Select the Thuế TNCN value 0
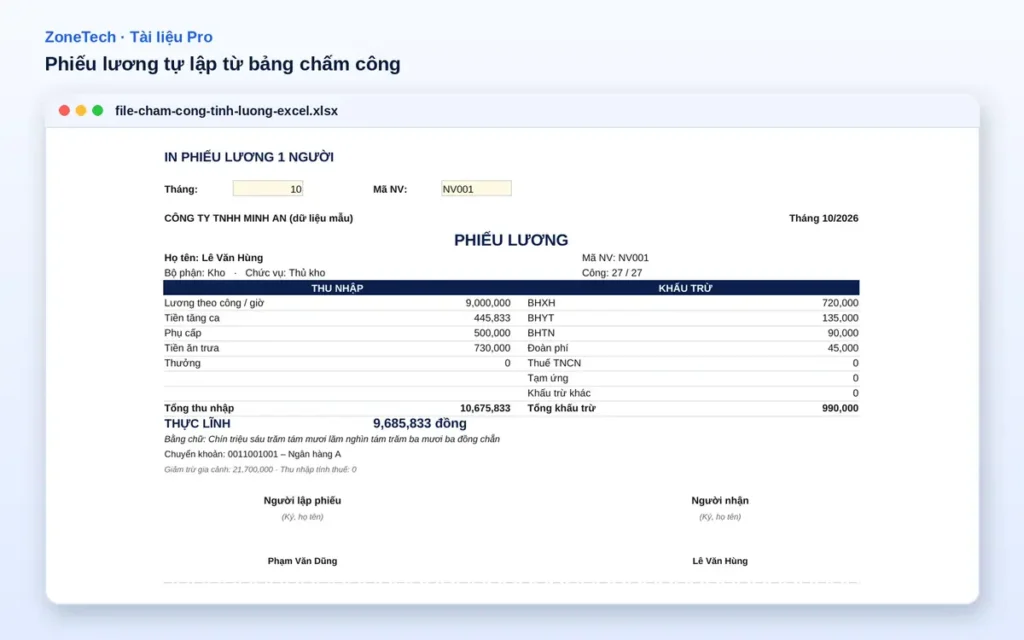Screen dimensions: 1024x640 click(x=856, y=363)
